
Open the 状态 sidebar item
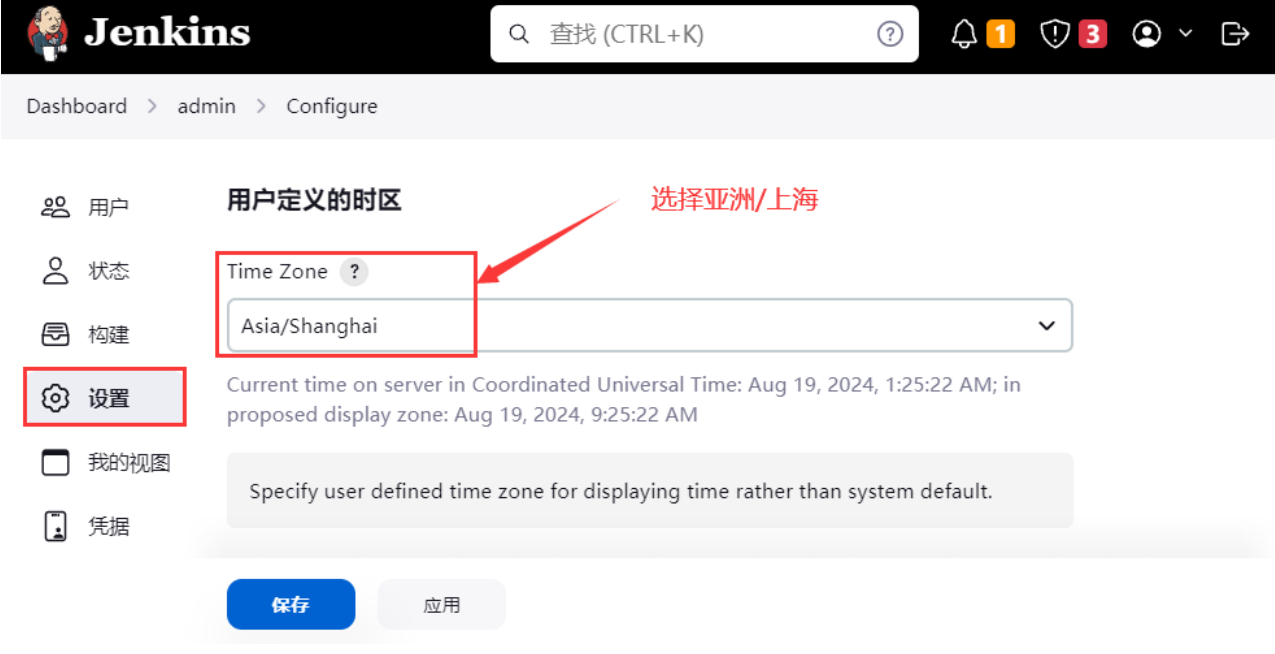86,271
